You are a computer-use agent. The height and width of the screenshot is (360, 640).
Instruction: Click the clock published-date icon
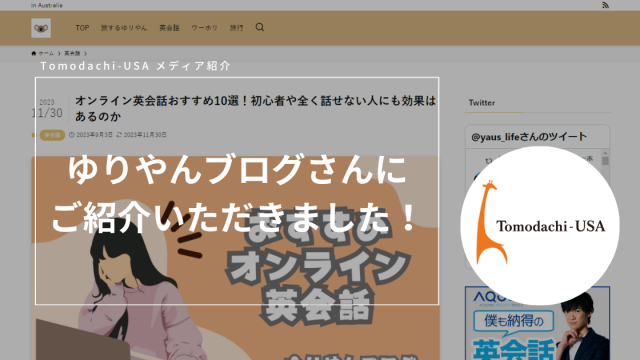click(71, 135)
